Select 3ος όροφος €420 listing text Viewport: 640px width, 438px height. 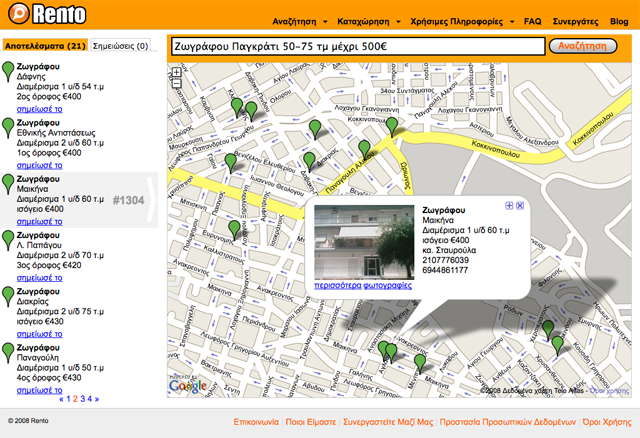(x=49, y=265)
